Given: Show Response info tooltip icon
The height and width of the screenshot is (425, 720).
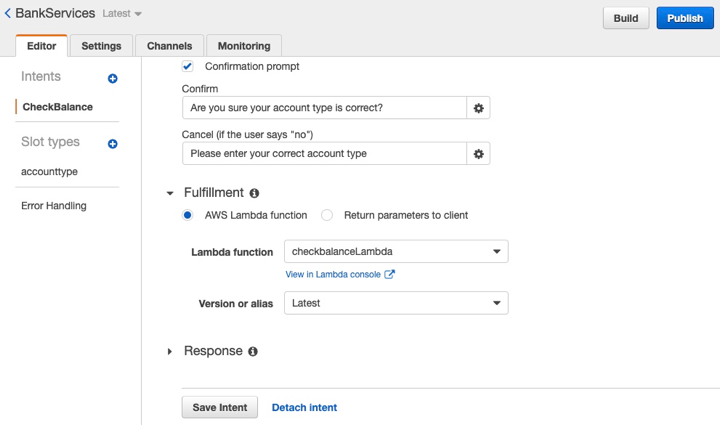Looking at the screenshot, I should click(x=253, y=352).
